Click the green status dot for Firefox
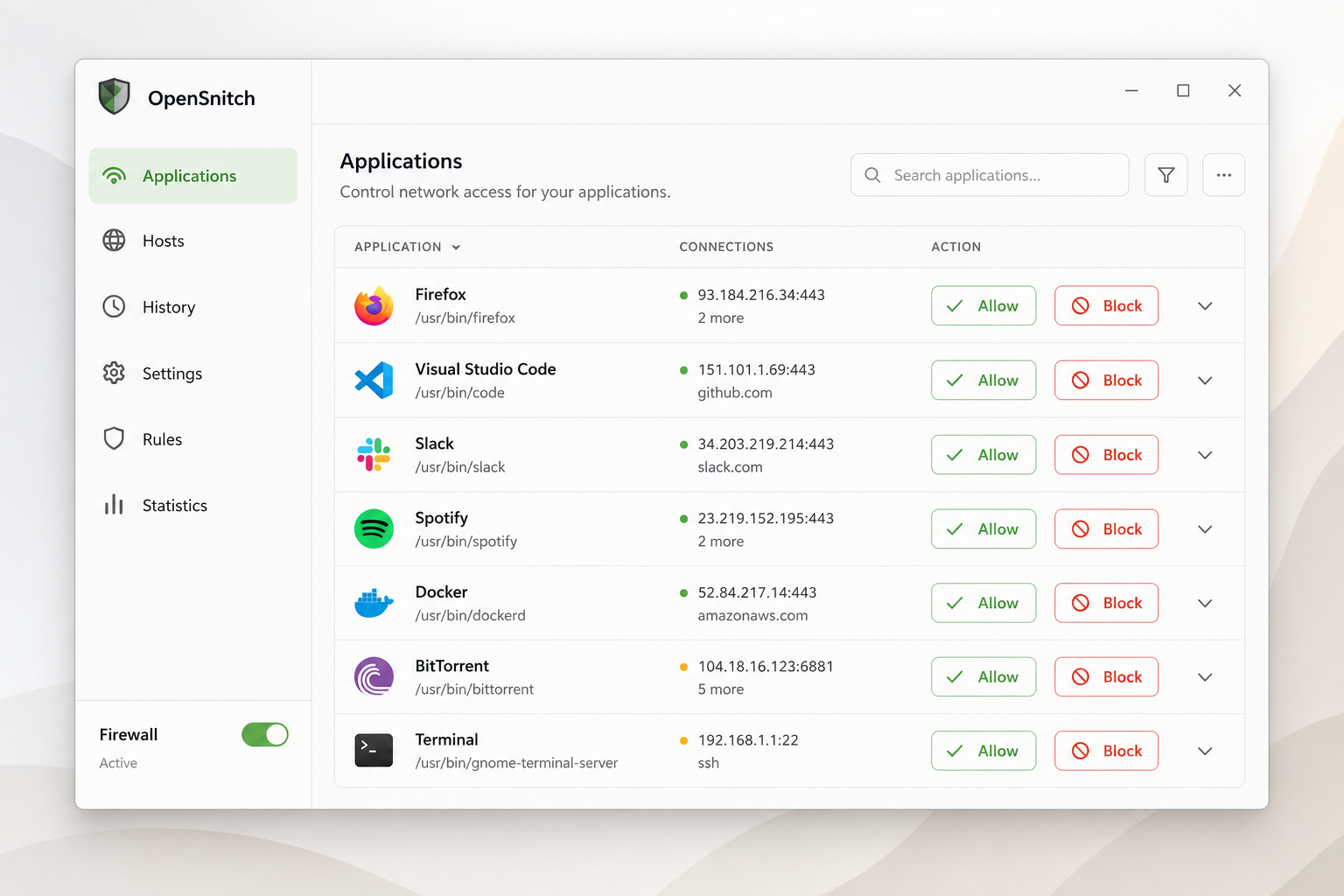 click(683, 295)
